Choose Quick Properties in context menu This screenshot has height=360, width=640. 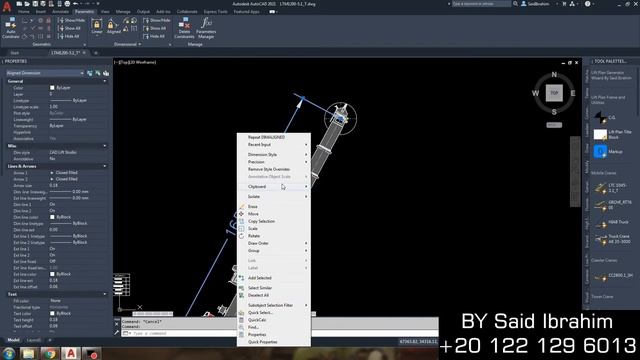(x=273, y=342)
